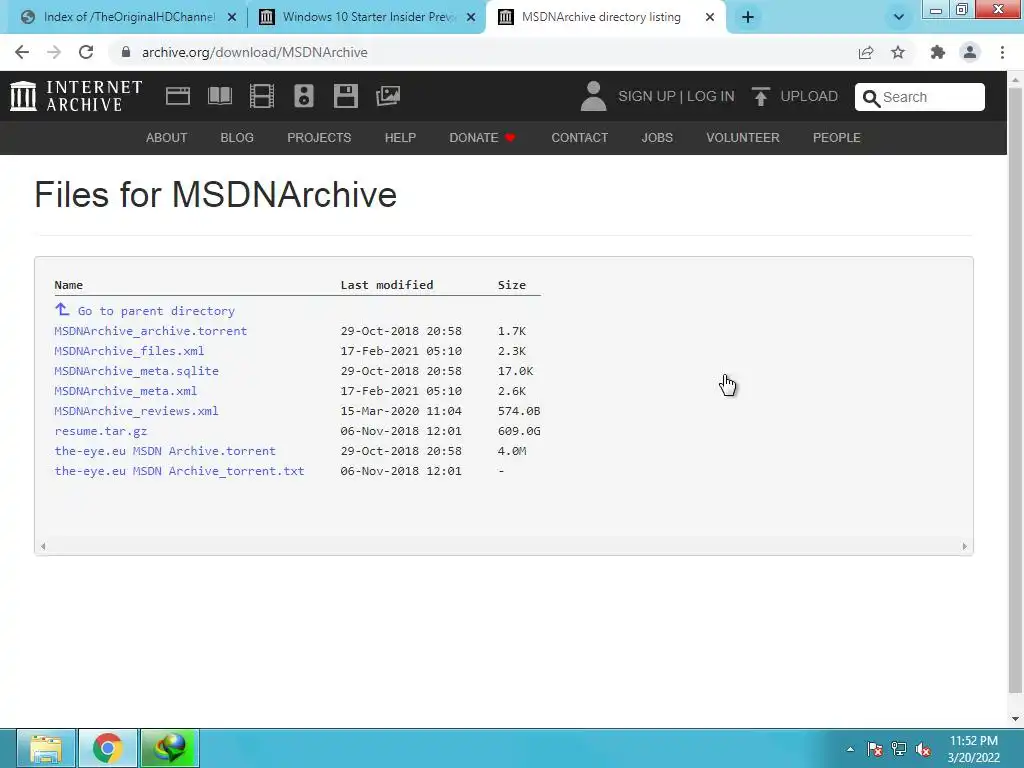Open the Texts book icon in Archive header
Viewport: 1024px width, 768px height.
[219, 96]
